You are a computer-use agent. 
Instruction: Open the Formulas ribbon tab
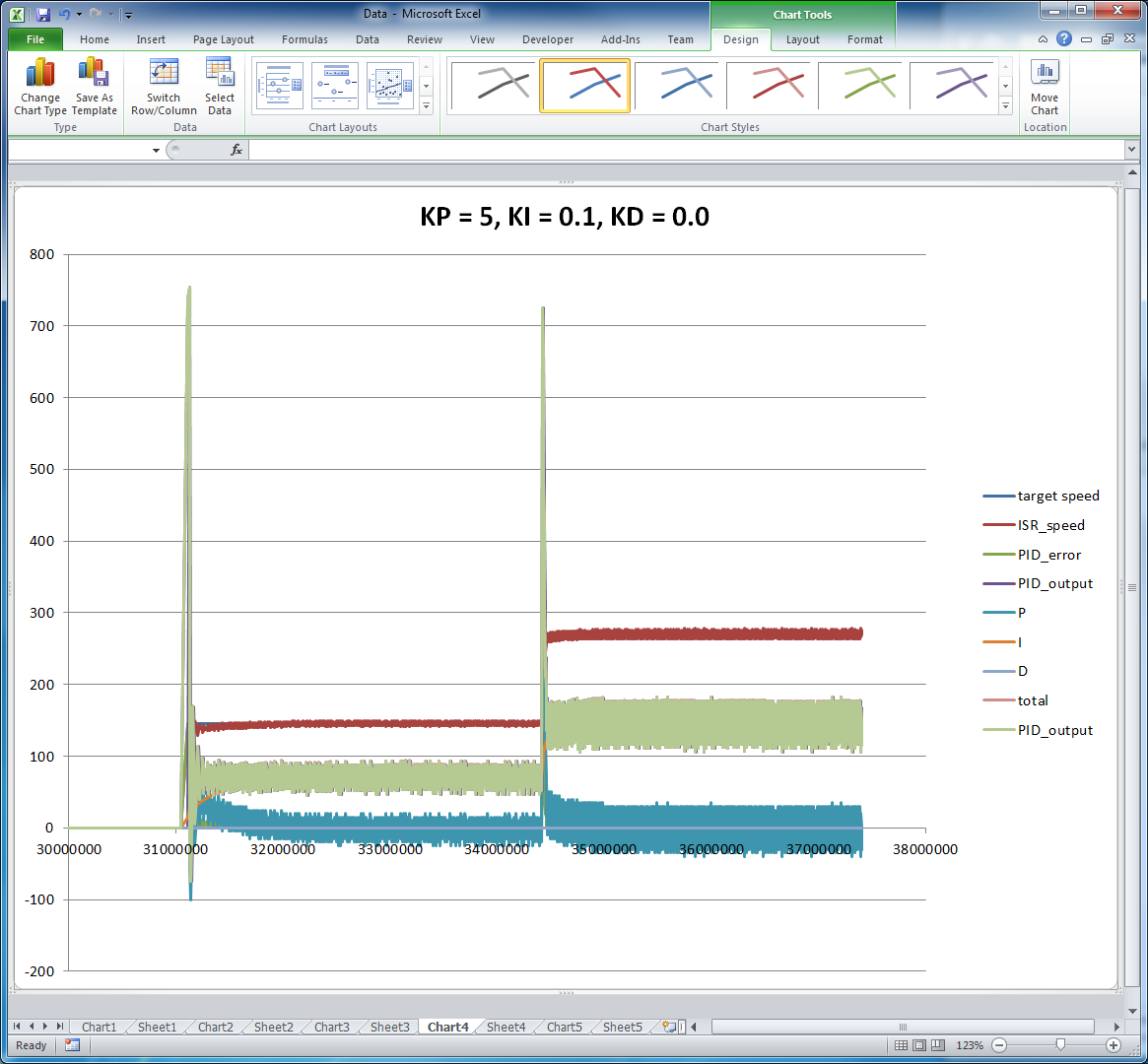[x=304, y=39]
